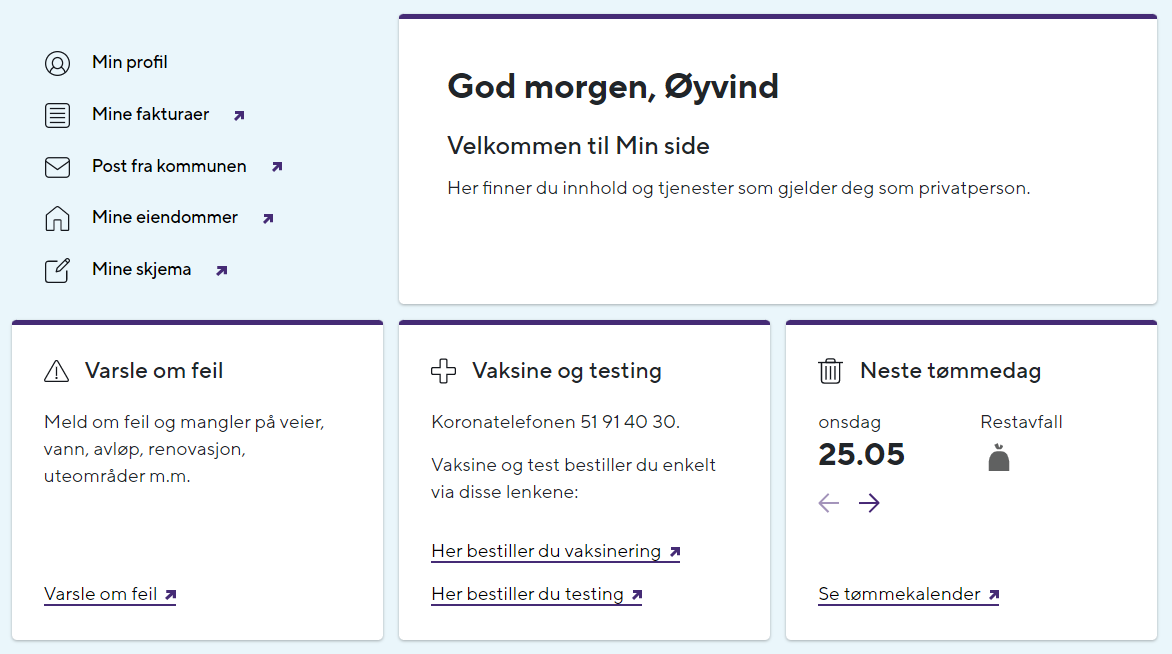Click the envelope icon for Post fra kommunen

click(x=57, y=166)
